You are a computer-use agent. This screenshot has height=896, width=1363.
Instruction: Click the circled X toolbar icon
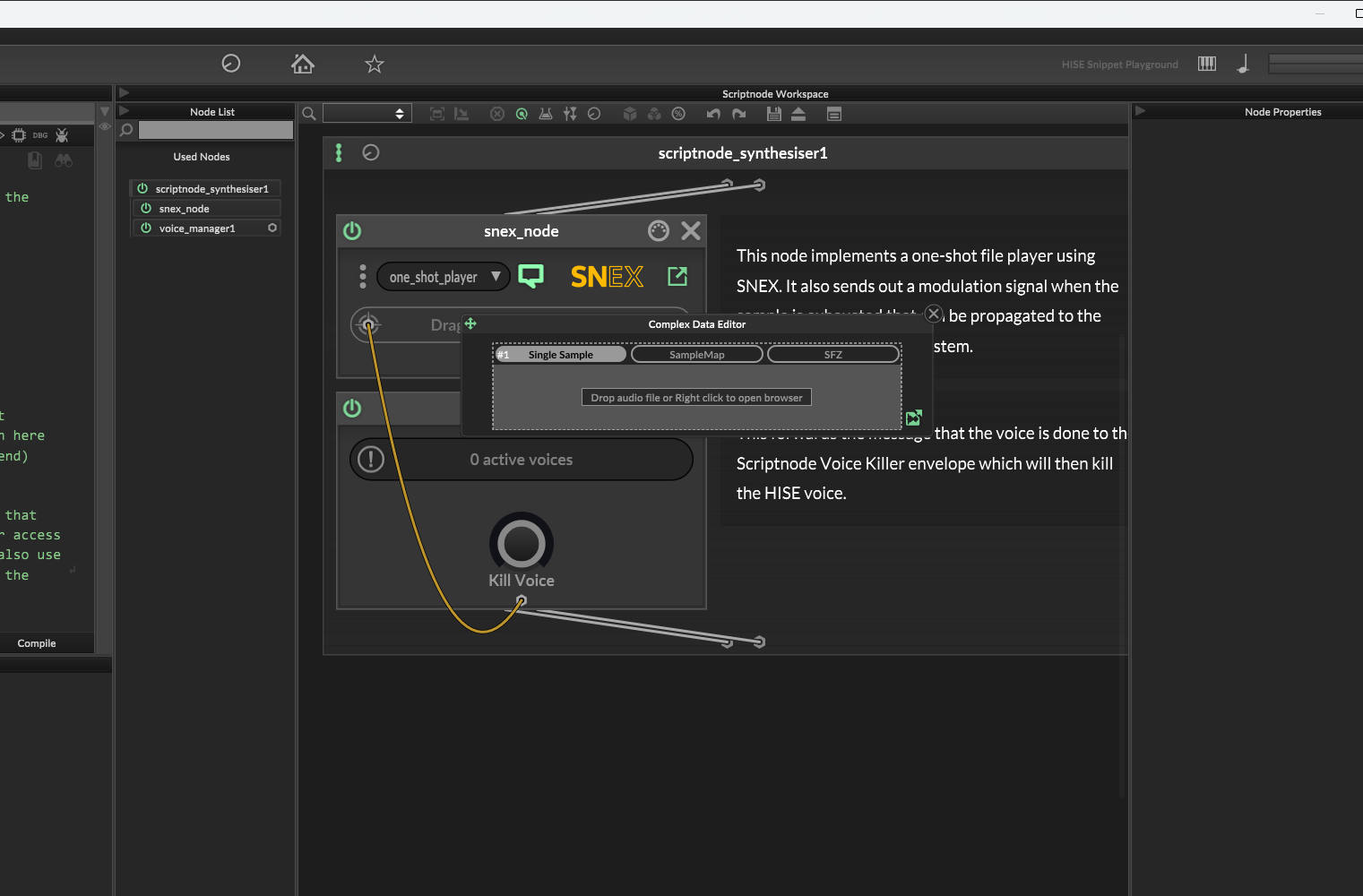497,114
